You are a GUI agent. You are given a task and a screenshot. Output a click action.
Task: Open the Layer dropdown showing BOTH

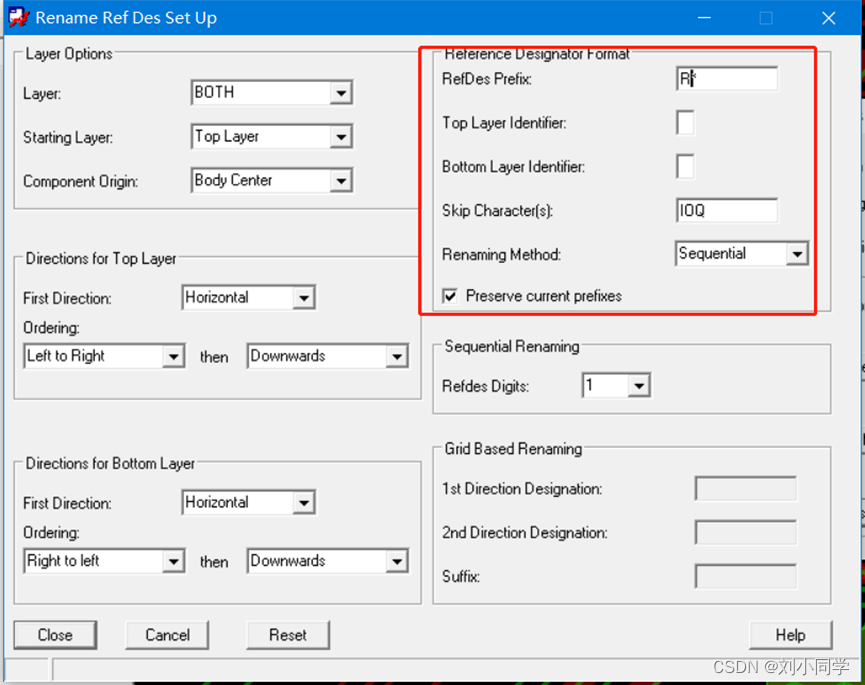point(341,93)
